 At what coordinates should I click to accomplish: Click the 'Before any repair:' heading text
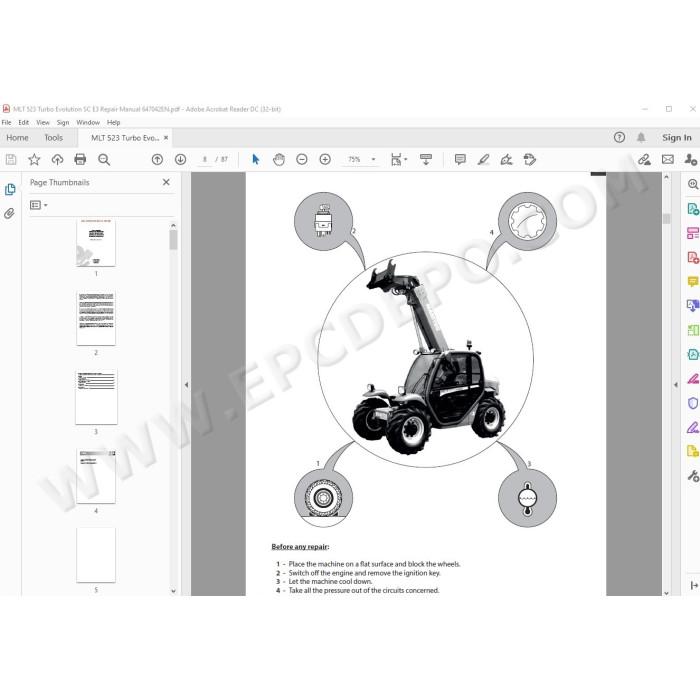(x=300, y=547)
